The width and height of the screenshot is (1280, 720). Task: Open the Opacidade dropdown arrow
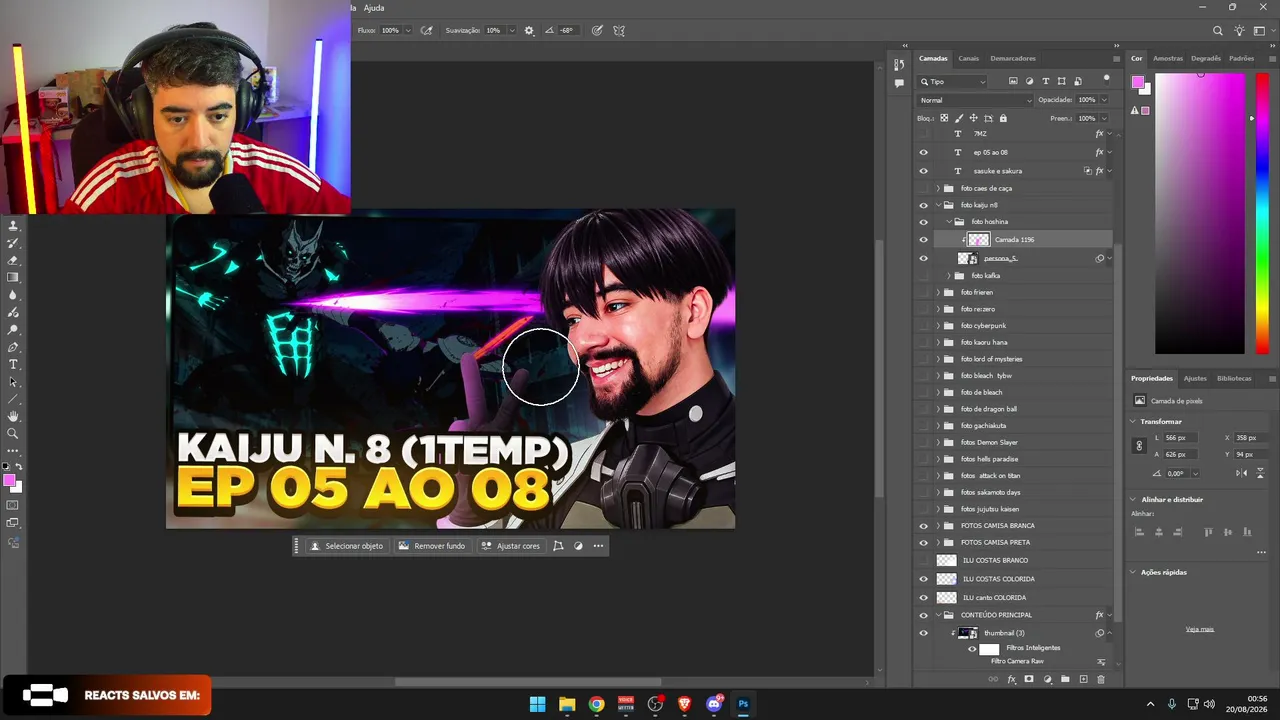pyautogui.click(x=1104, y=100)
